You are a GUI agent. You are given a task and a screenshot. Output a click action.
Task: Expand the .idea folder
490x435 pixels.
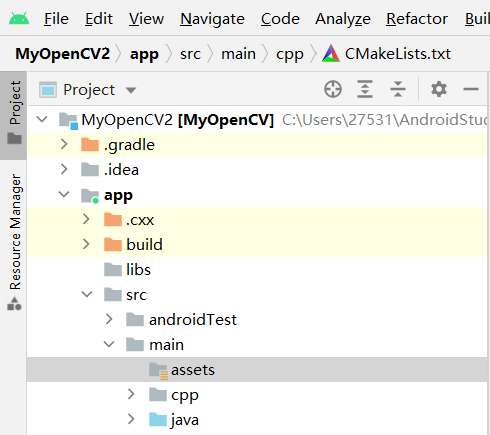64,169
